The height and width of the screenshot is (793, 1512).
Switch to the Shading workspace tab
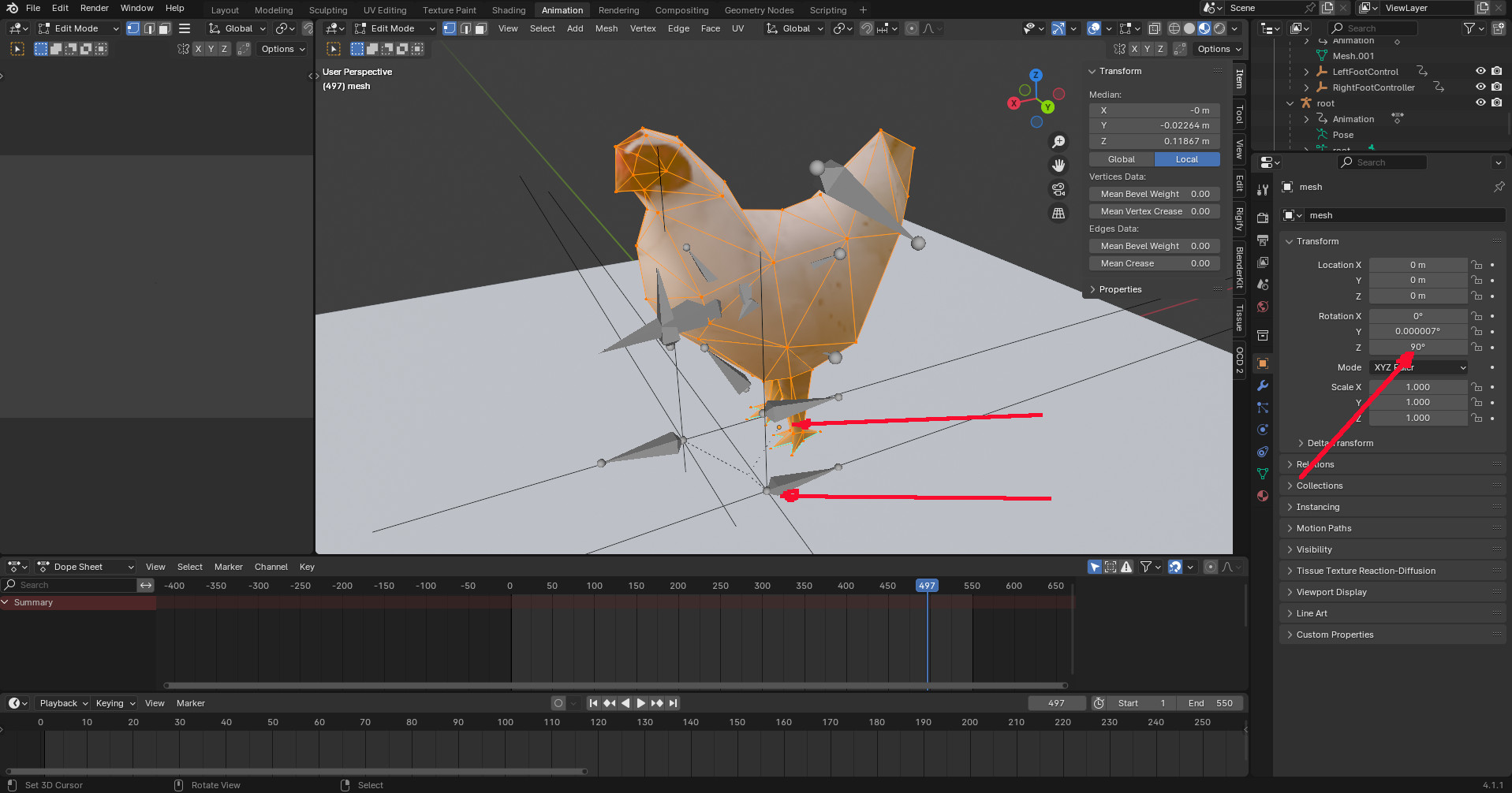509,10
